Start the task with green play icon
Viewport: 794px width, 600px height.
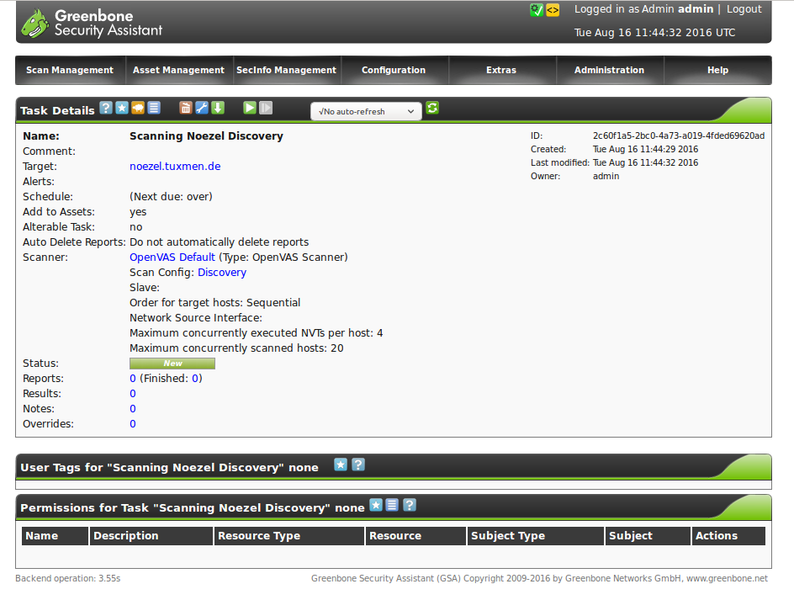pos(250,108)
